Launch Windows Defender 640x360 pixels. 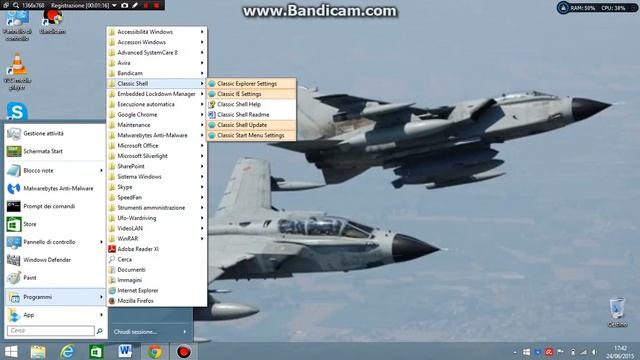coord(55,260)
